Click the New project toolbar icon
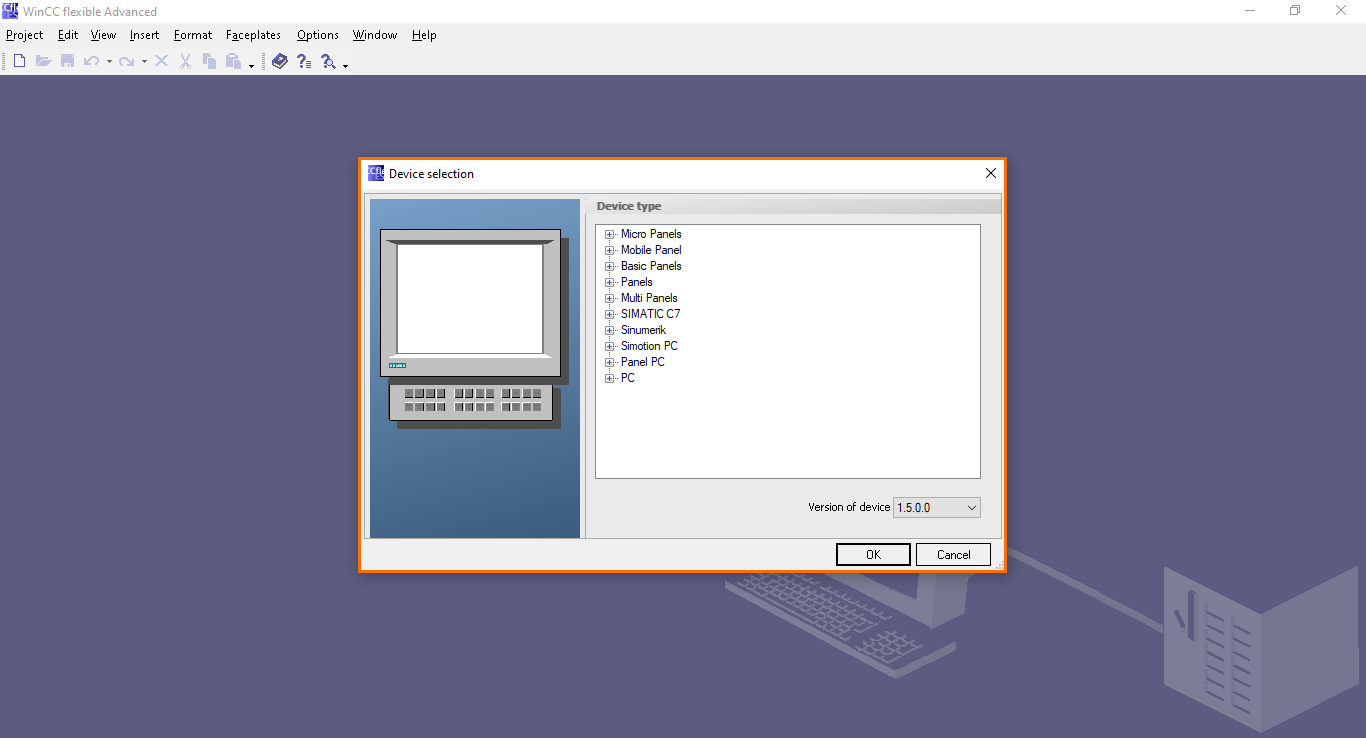The height and width of the screenshot is (738, 1366). (19, 61)
